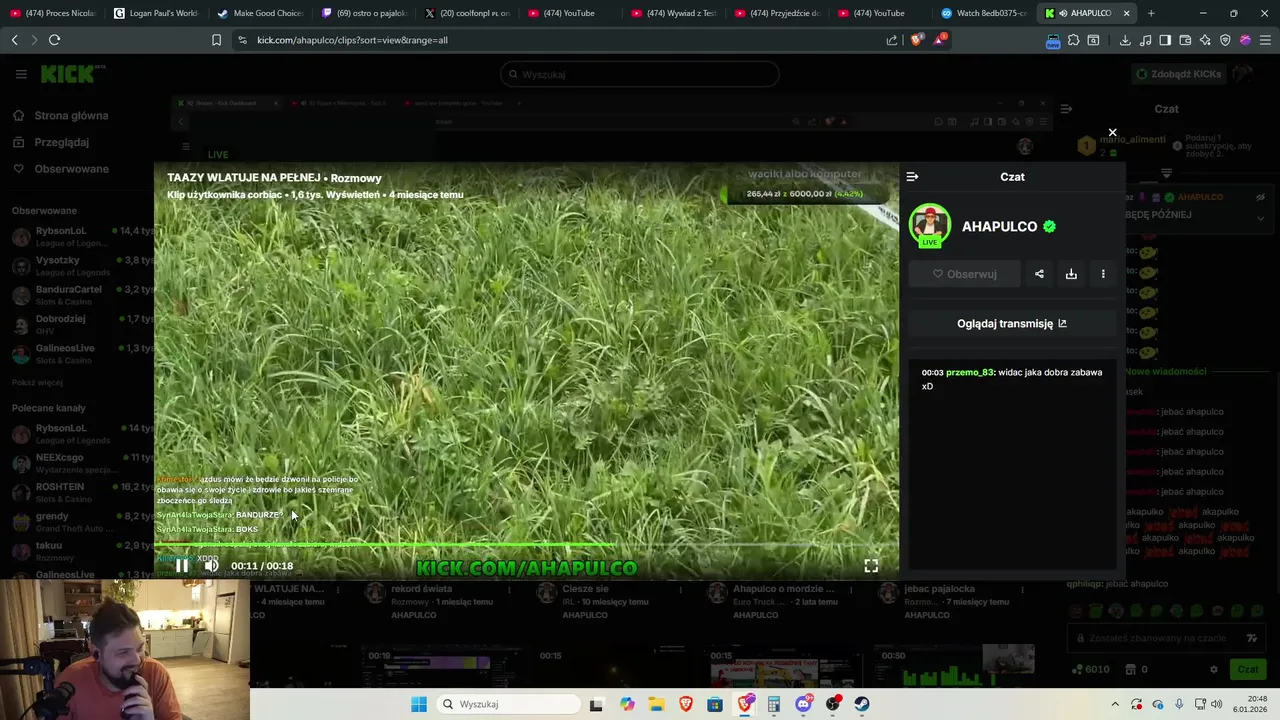Click AHAPULCO channel avatar
This screenshot has width=1280, height=720.
[930, 225]
